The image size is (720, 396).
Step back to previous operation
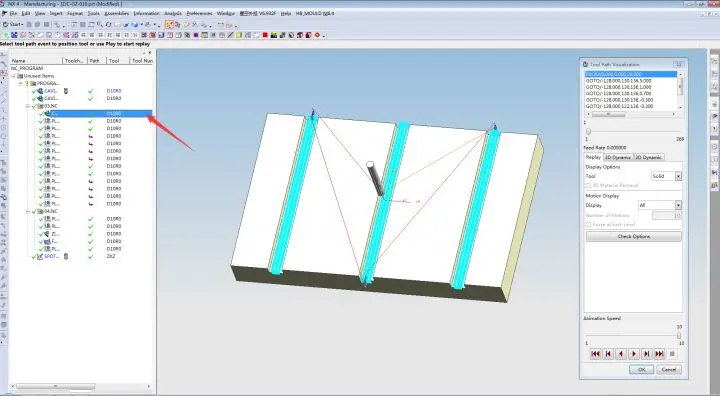608,354
